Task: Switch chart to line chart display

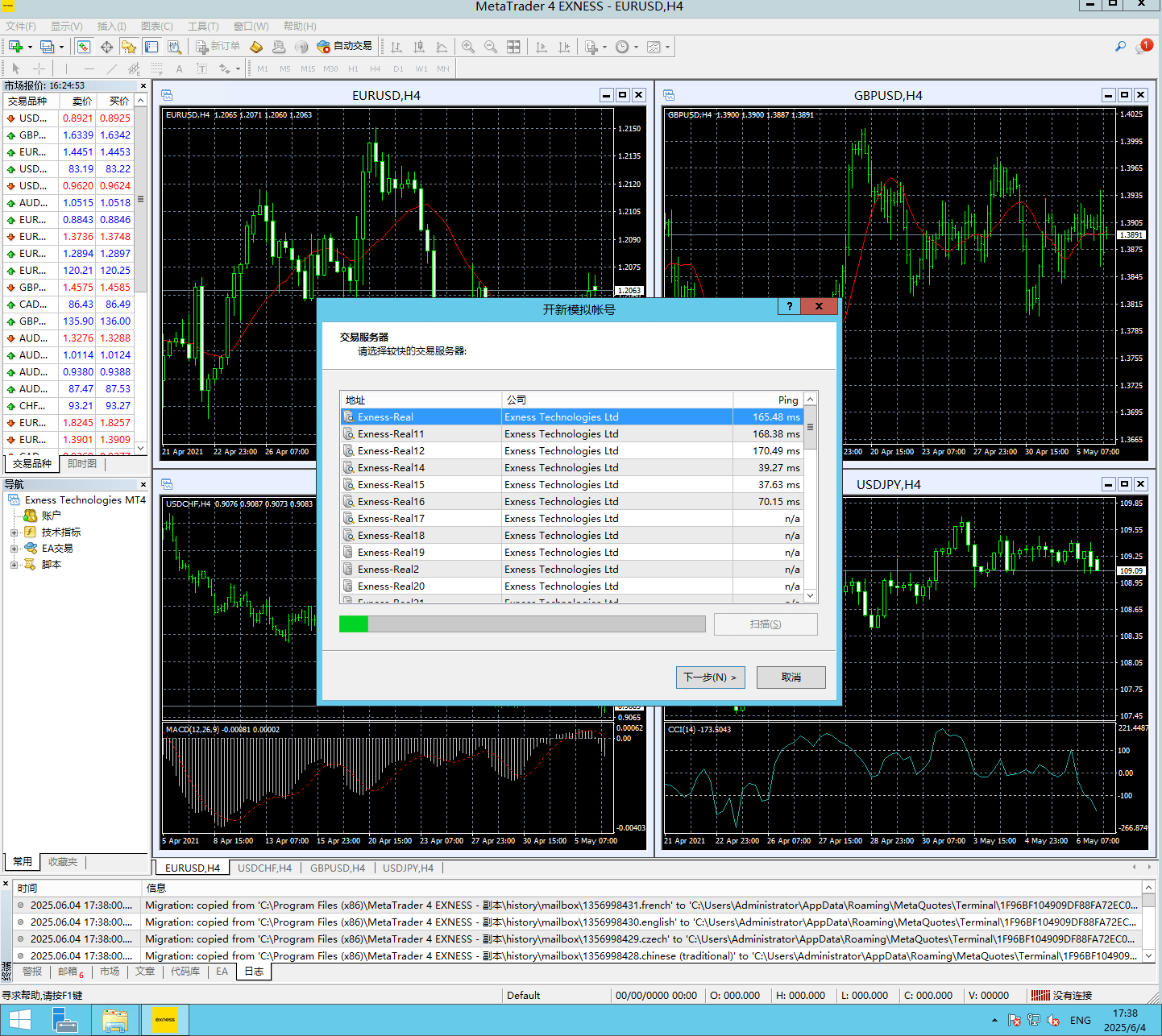Action: tap(442, 47)
